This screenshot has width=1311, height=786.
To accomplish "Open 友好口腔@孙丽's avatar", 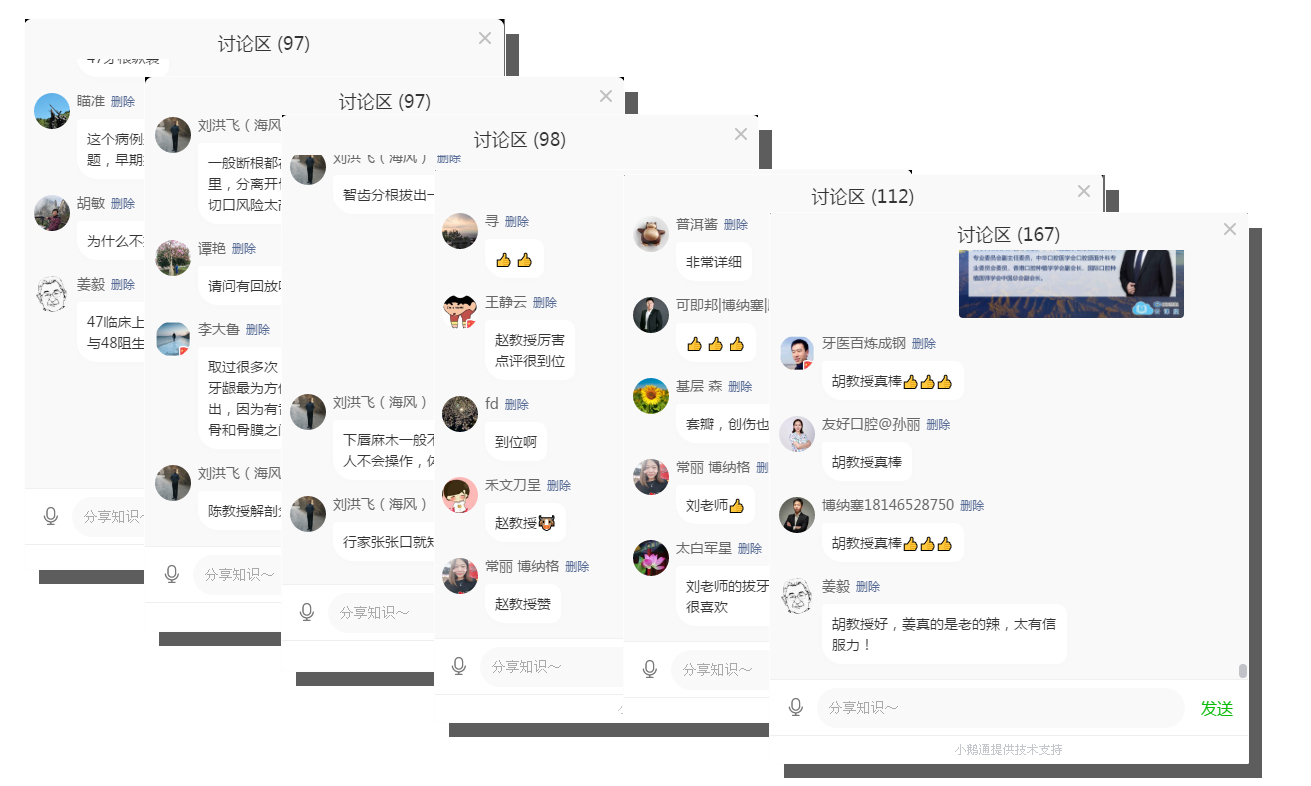I will pos(797,434).
